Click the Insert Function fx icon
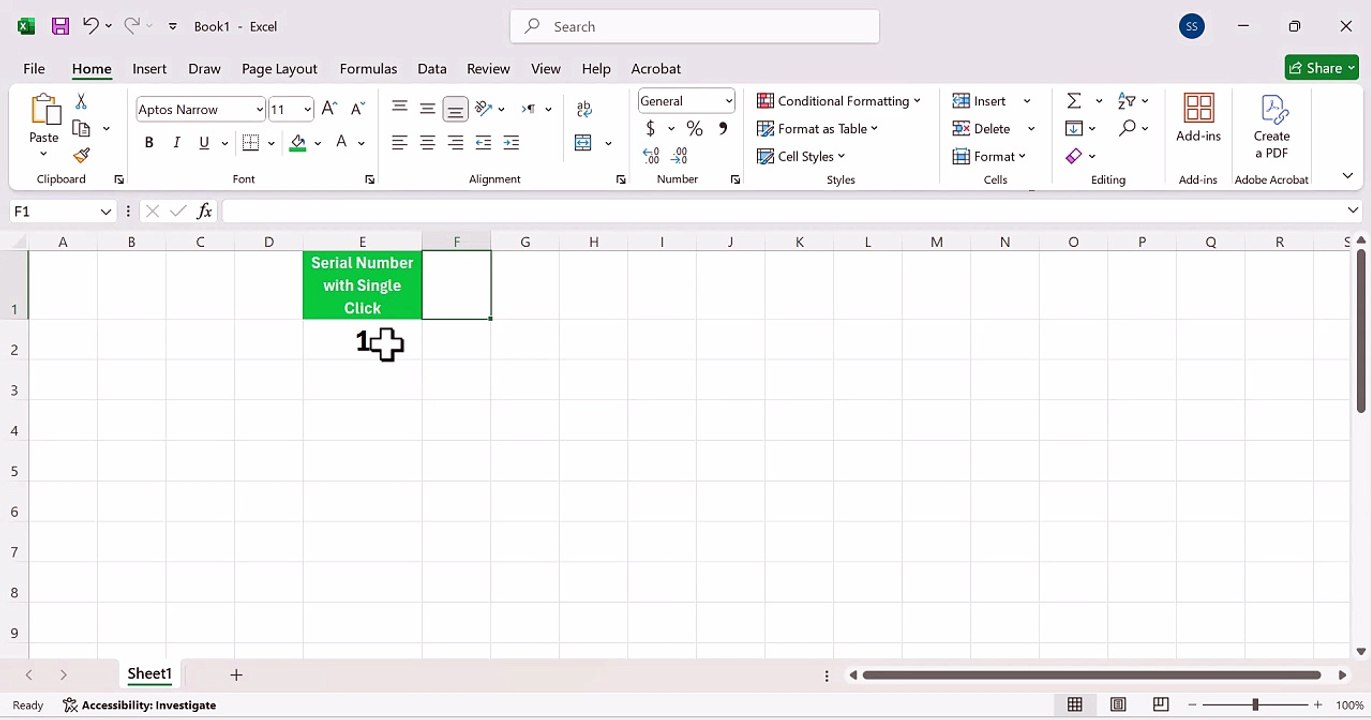The width and height of the screenshot is (1371, 720). click(x=204, y=211)
